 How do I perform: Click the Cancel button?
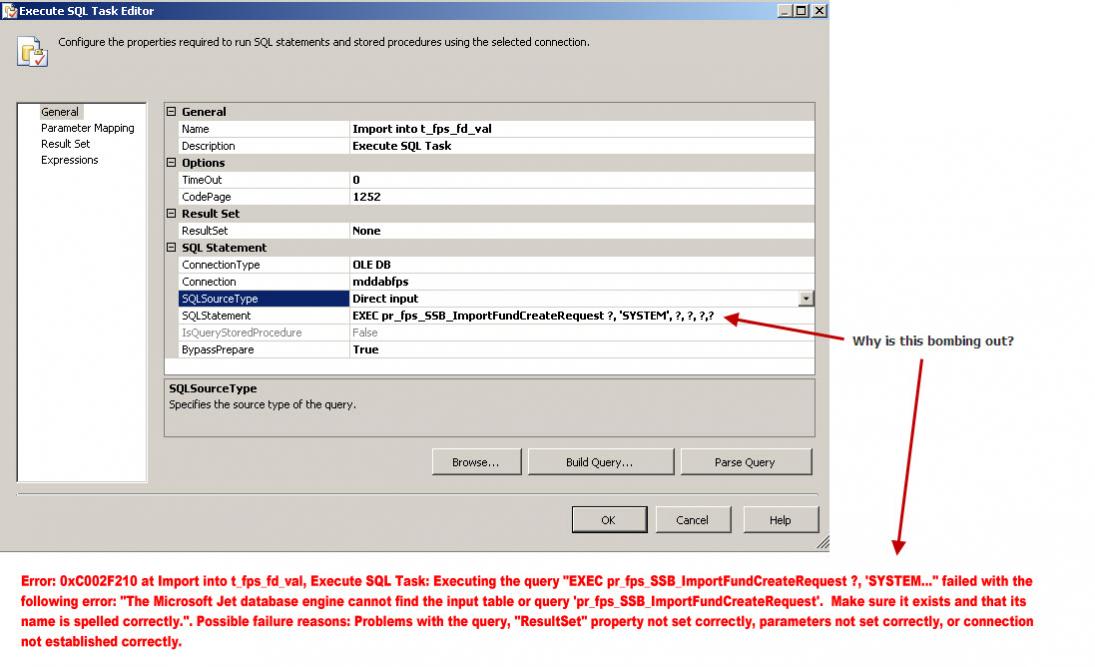(693, 520)
